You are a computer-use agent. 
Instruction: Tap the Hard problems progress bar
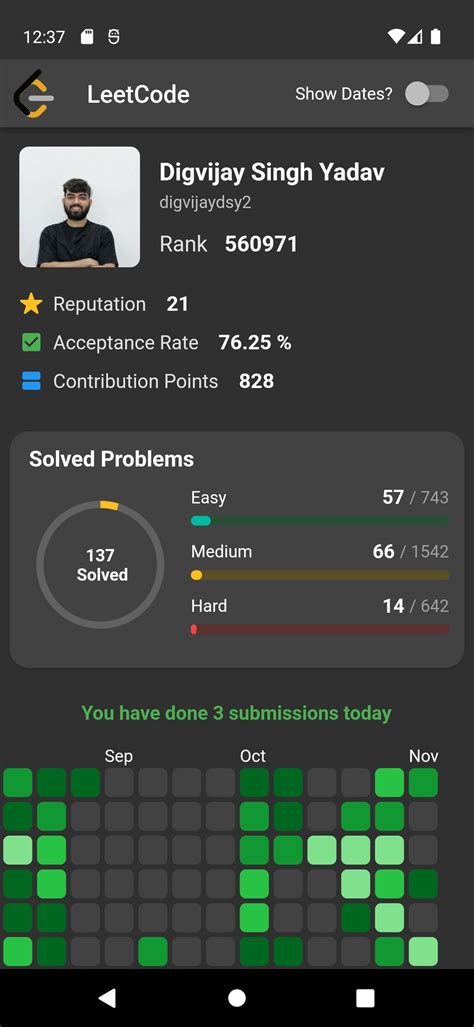[x=320, y=629]
